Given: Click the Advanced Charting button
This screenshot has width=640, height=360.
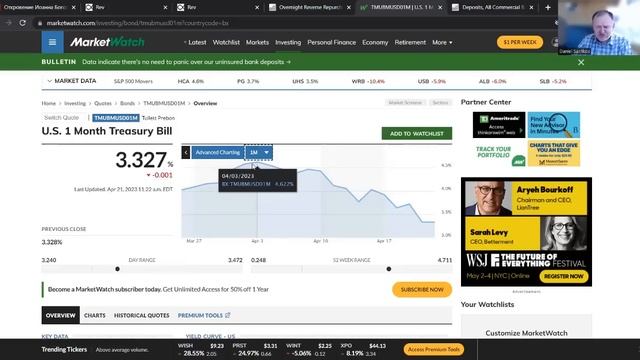Looking at the screenshot, I should 218,152.
